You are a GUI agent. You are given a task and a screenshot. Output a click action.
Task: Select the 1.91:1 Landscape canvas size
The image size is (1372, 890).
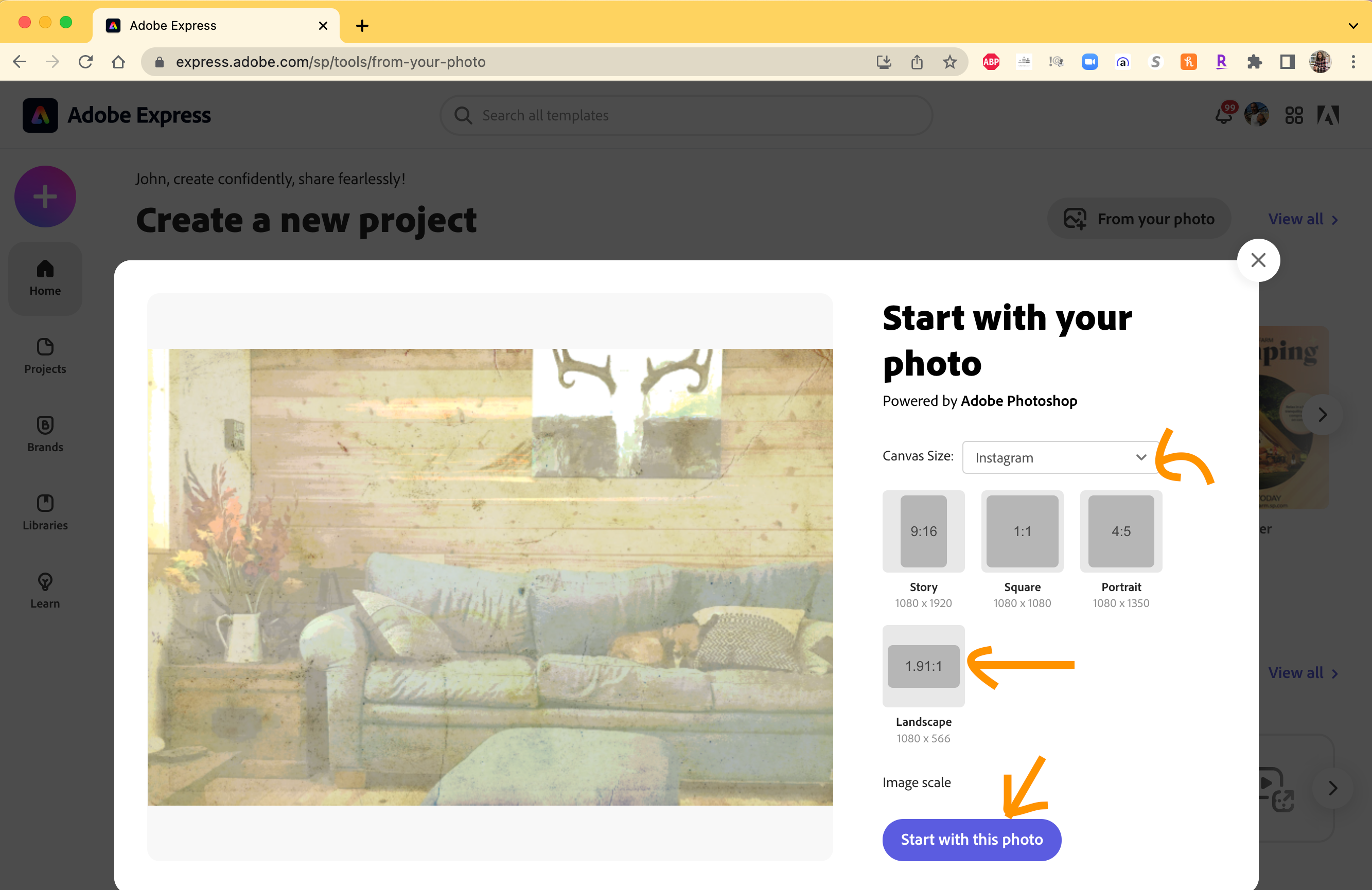[x=923, y=666]
